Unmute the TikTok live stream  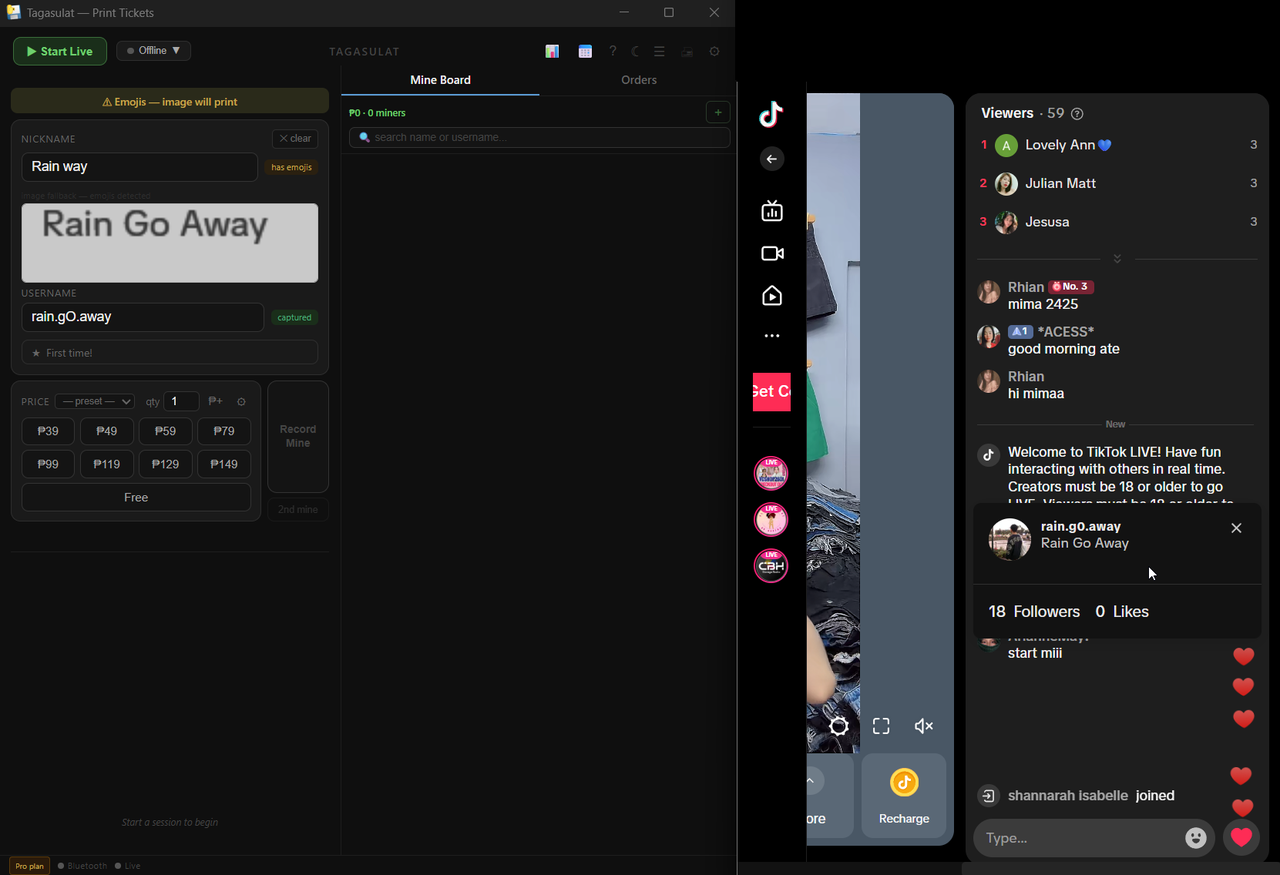click(x=924, y=726)
